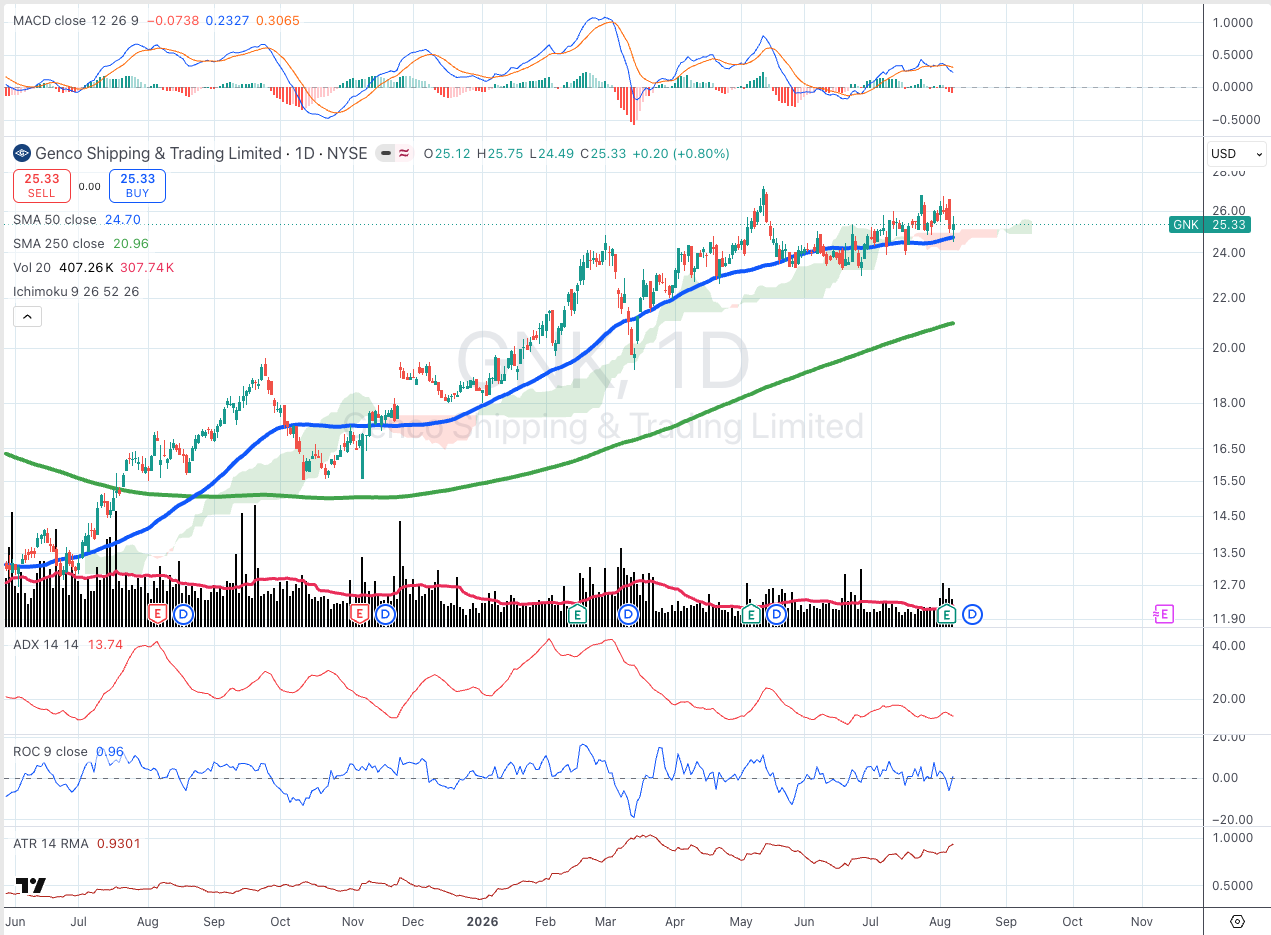Click the blue 25.33 BUY button
This screenshot has height=935, width=1271.
click(x=137, y=186)
